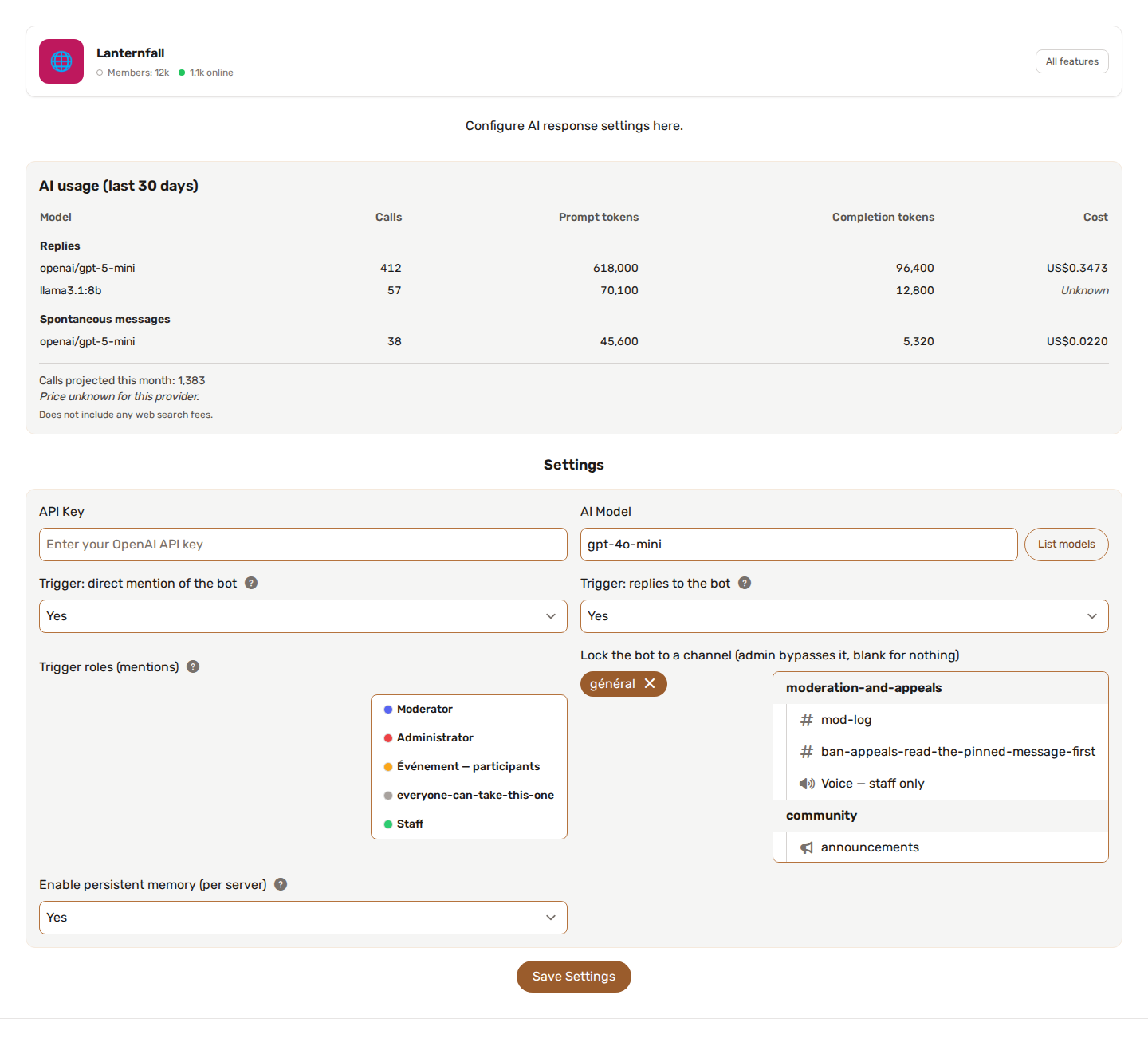Image resolution: width=1148 pixels, height=1038 pixels.
Task: Click the All features button
Action: coord(1071,61)
